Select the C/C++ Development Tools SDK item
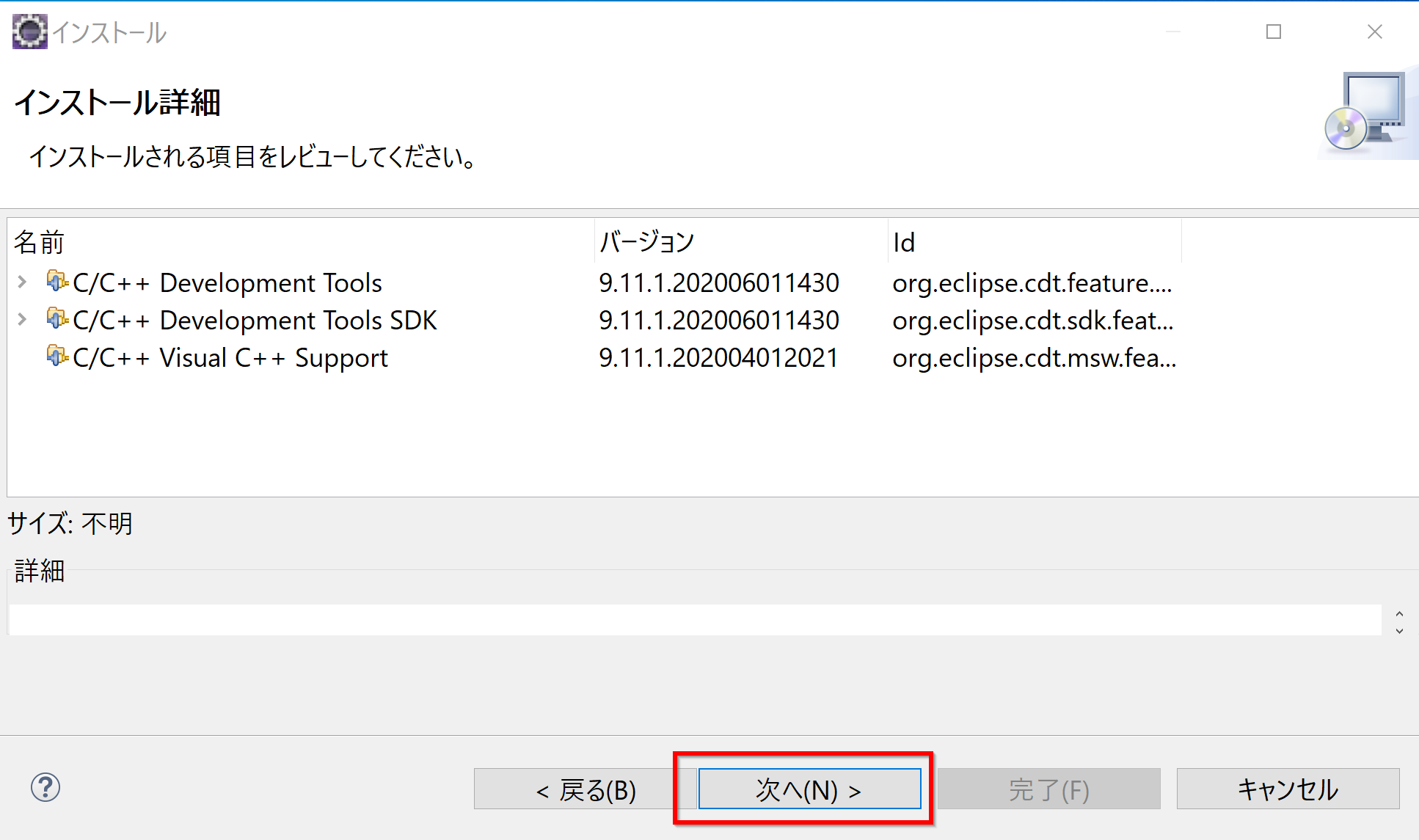The width and height of the screenshot is (1419, 840). coord(255,321)
